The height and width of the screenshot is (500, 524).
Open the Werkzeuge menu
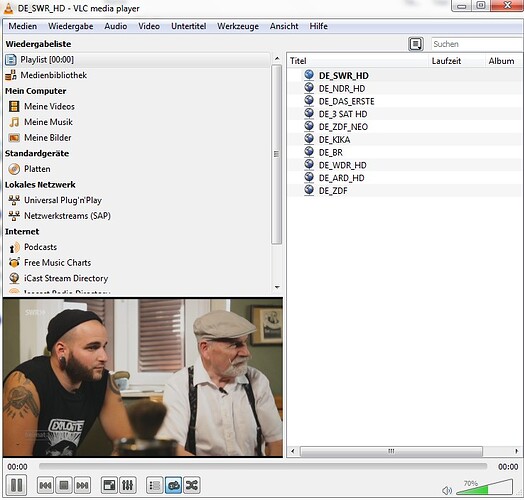[x=238, y=26]
